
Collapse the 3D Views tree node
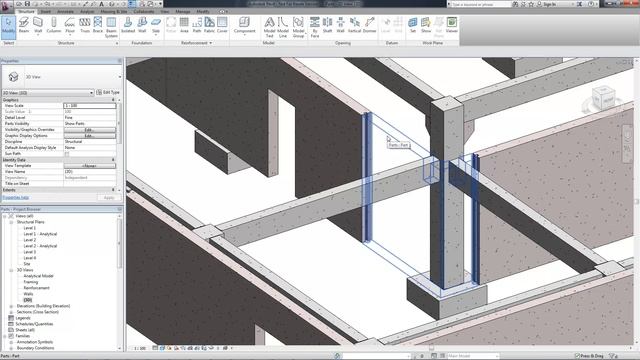(11, 270)
